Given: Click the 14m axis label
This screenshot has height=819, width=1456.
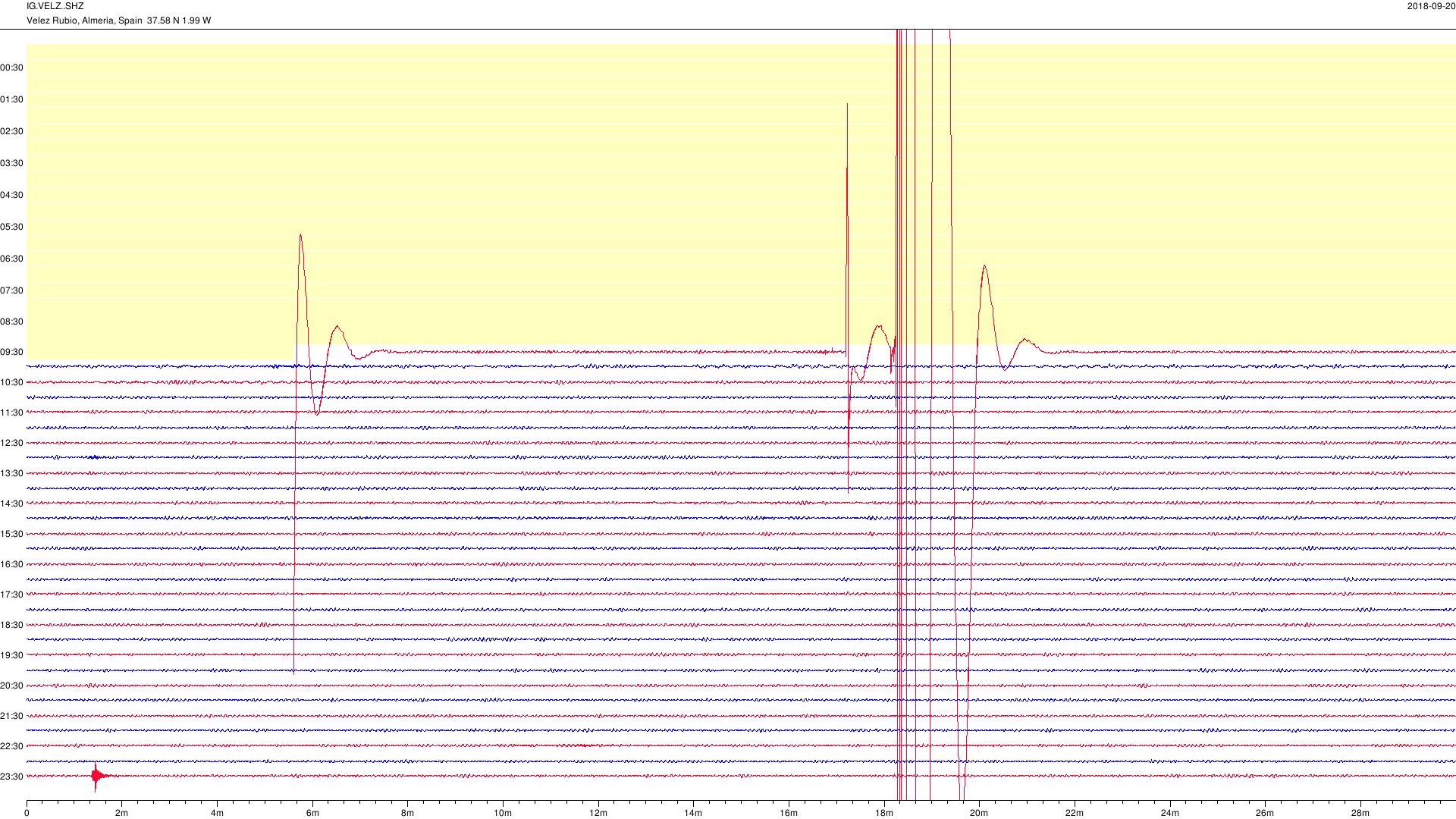Looking at the screenshot, I should click(693, 813).
